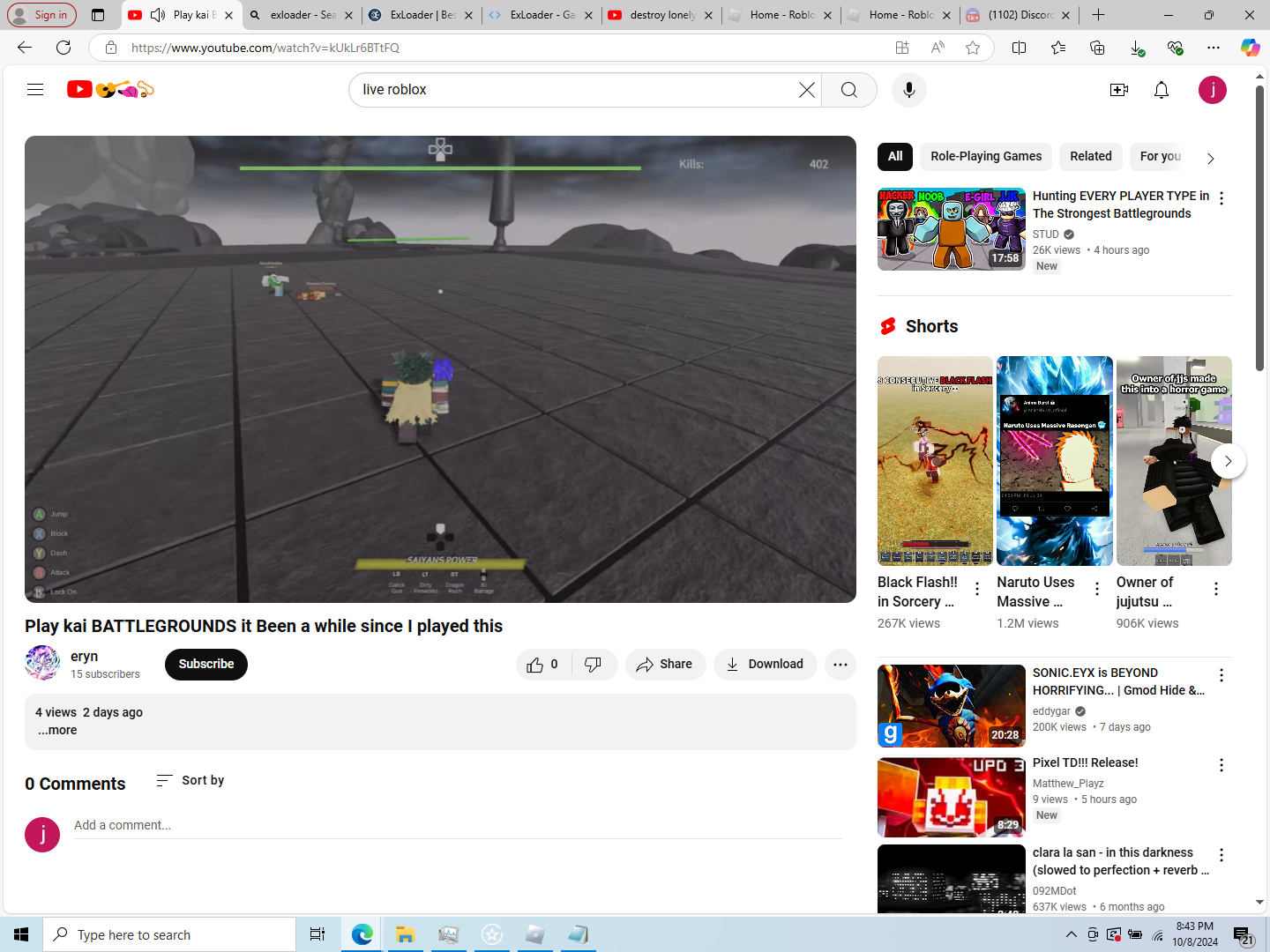Viewport: 1270px width, 952px height.
Task: Start voice search with microphone icon
Action: (908, 90)
